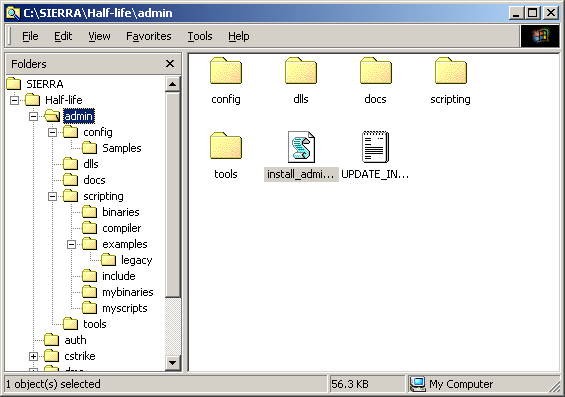565x397 pixels.
Task: Click the folder tree scrollbar thumb
Action: 173,195
